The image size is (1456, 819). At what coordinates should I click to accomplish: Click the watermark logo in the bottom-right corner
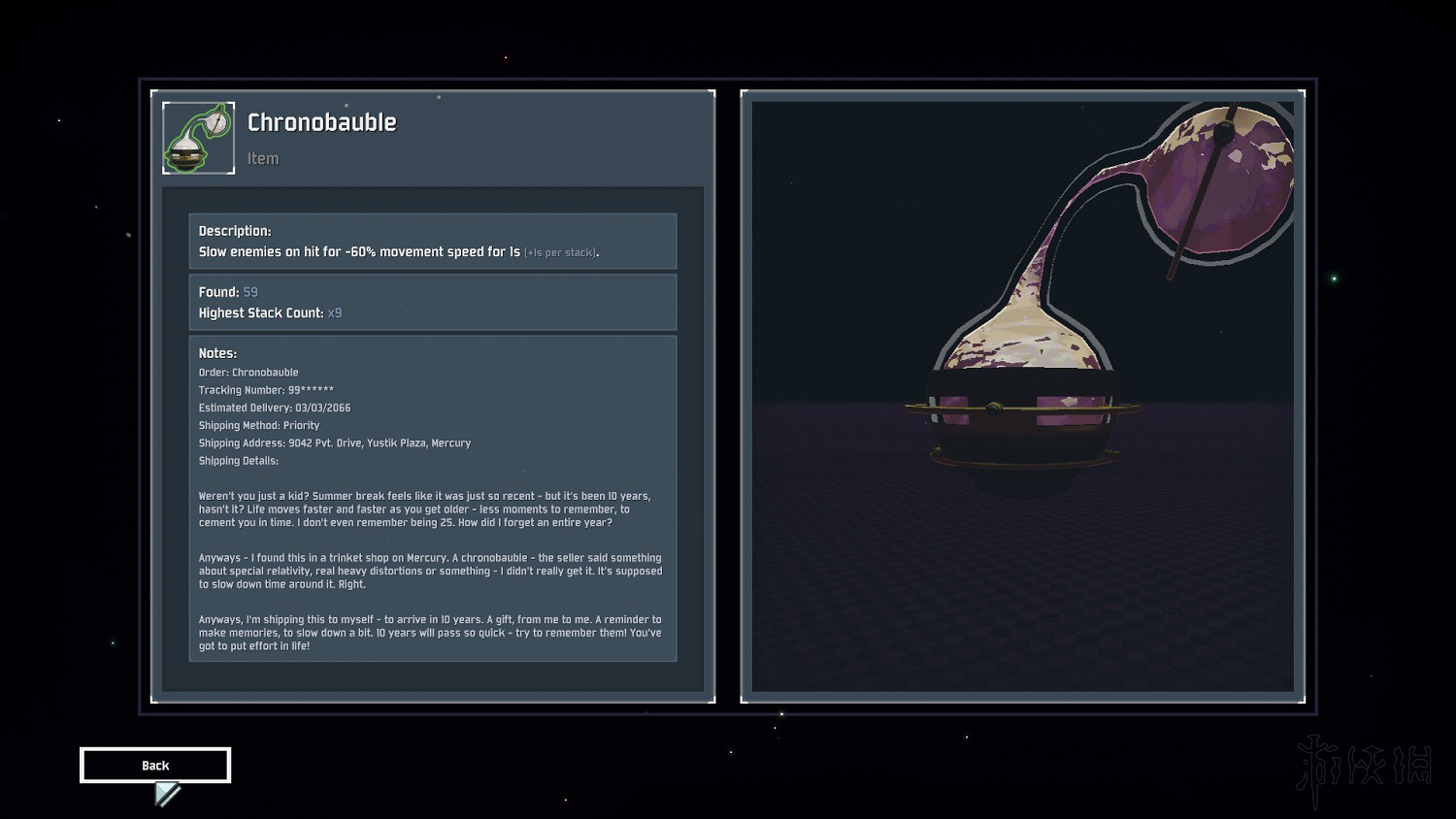tap(1364, 768)
